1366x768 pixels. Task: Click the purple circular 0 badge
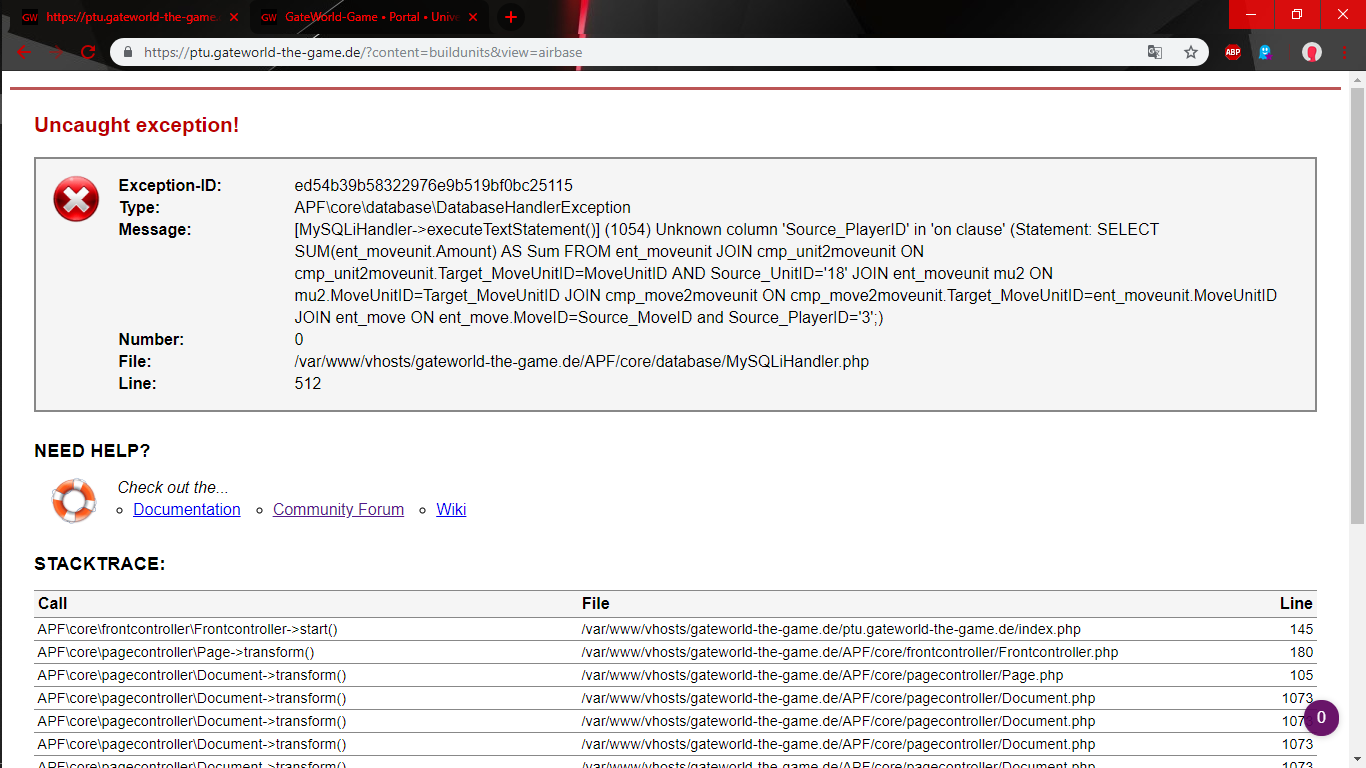[1321, 717]
